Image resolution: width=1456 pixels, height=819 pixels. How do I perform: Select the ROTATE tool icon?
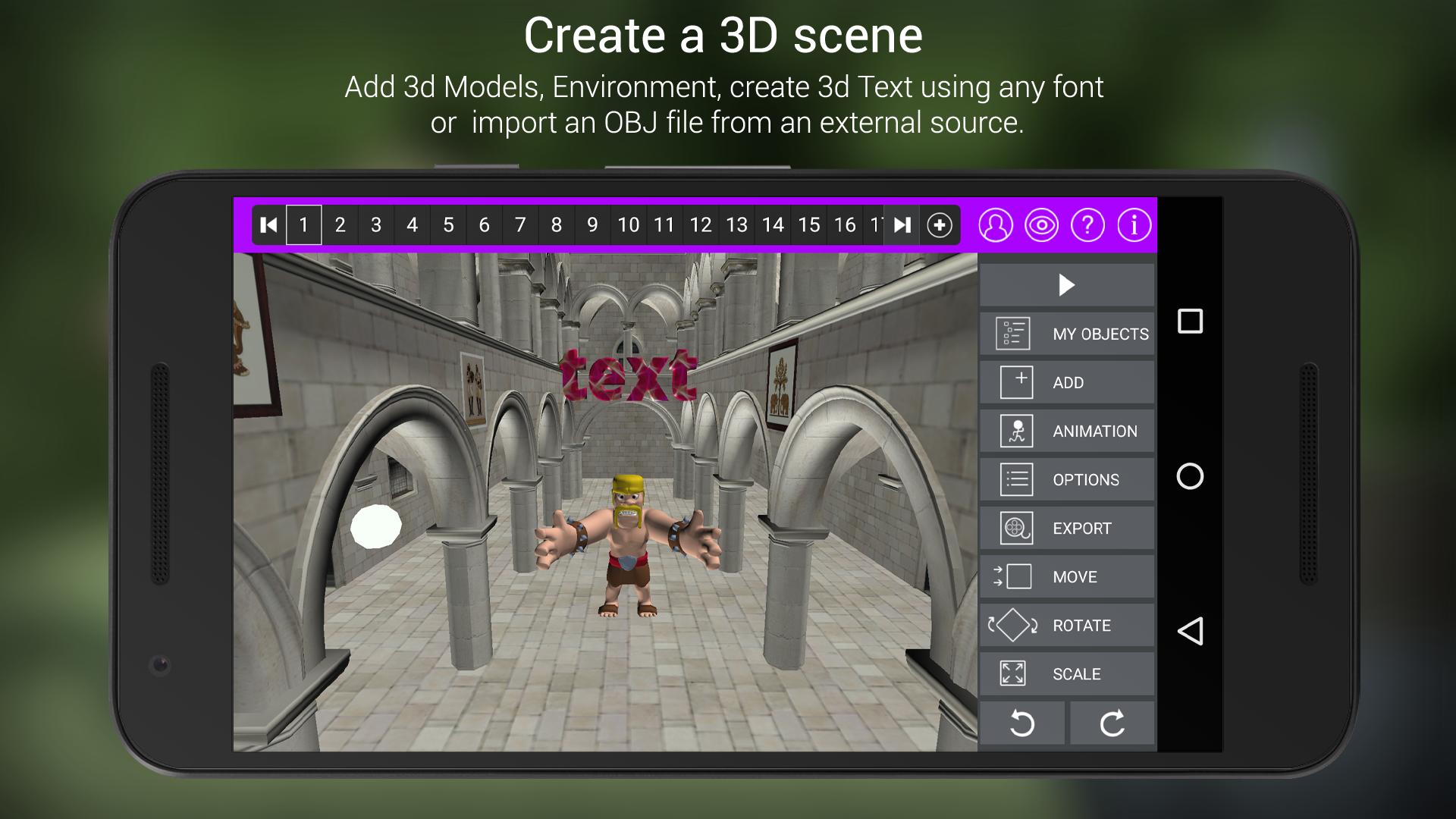pos(1013,625)
